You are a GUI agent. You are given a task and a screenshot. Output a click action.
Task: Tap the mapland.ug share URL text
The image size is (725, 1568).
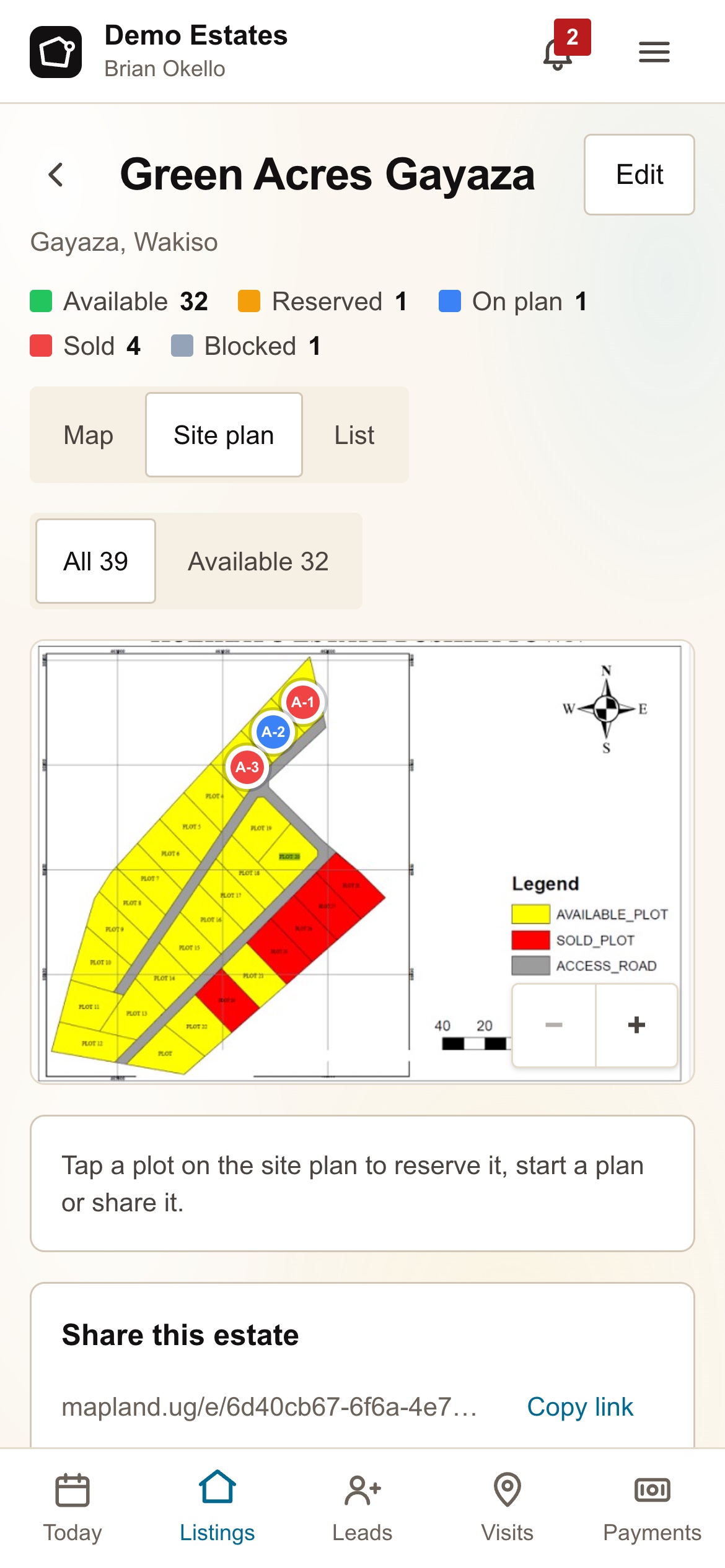coord(270,1407)
